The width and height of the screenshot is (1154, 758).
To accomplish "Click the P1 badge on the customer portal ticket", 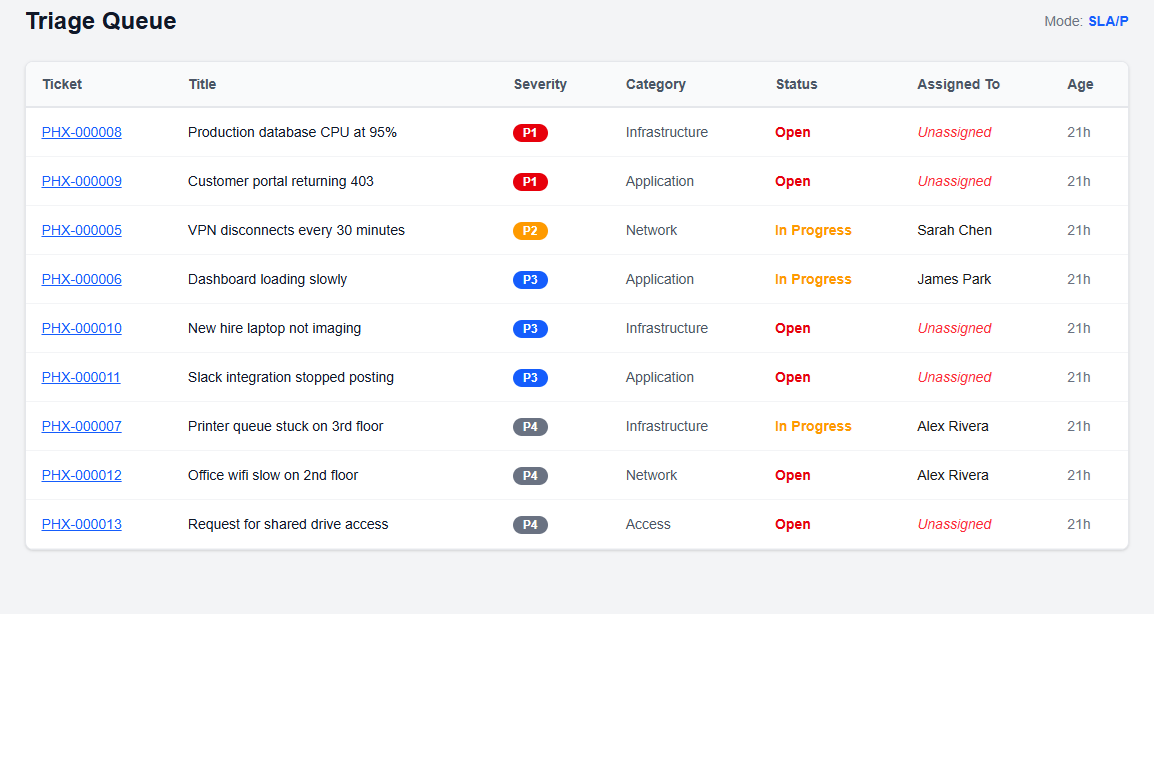I will pos(530,181).
